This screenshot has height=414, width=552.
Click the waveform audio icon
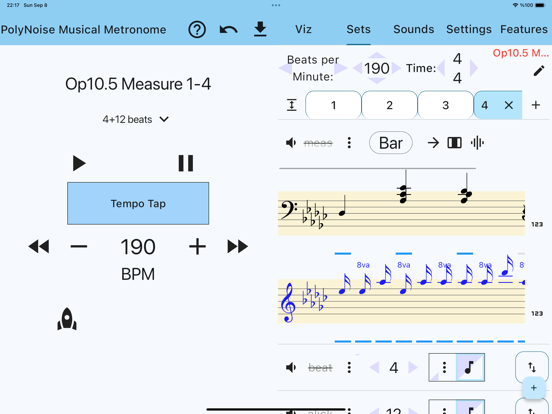(x=477, y=143)
